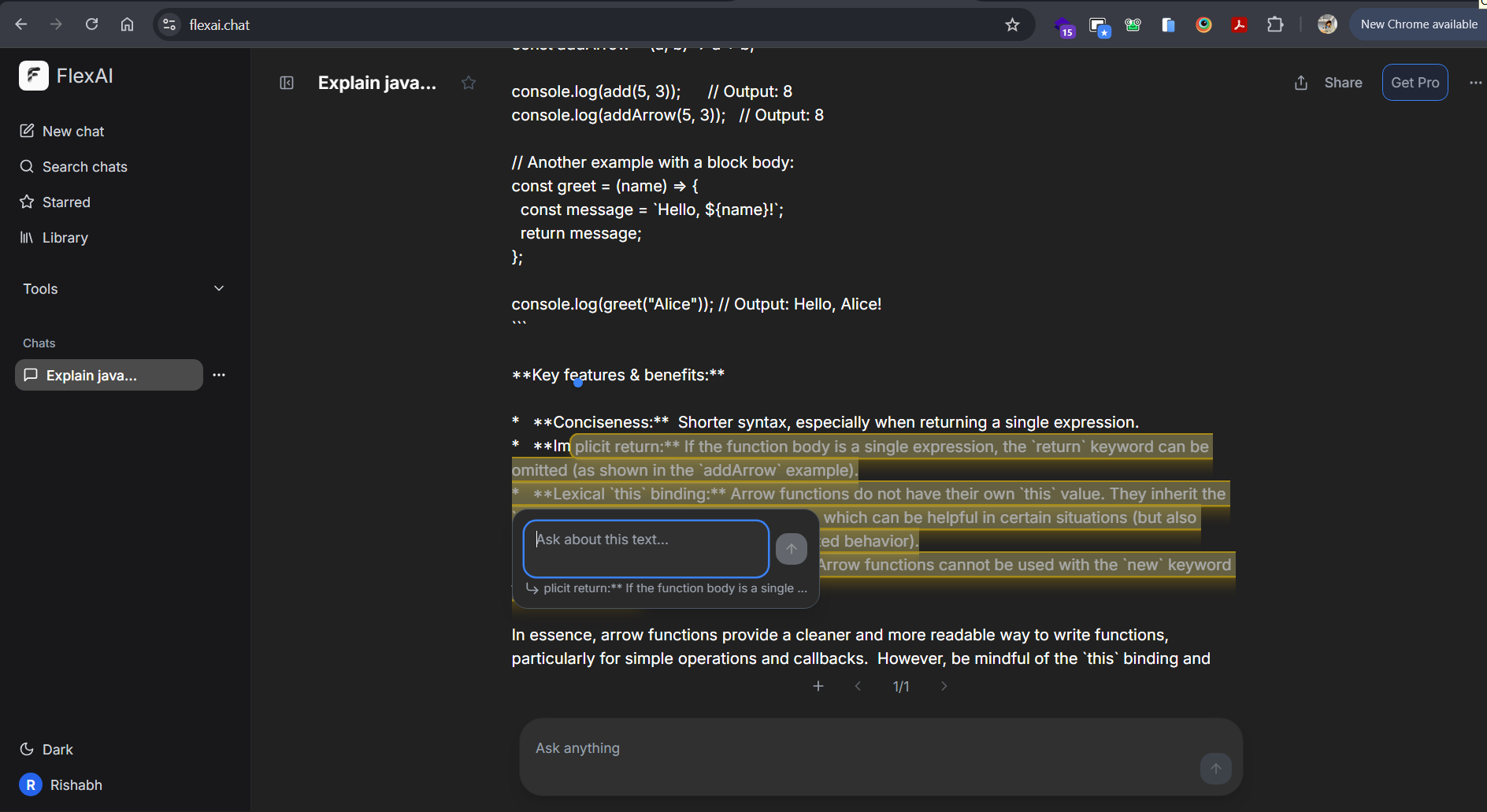Bookmark this page with the star
The width and height of the screenshot is (1487, 812).
1012,24
